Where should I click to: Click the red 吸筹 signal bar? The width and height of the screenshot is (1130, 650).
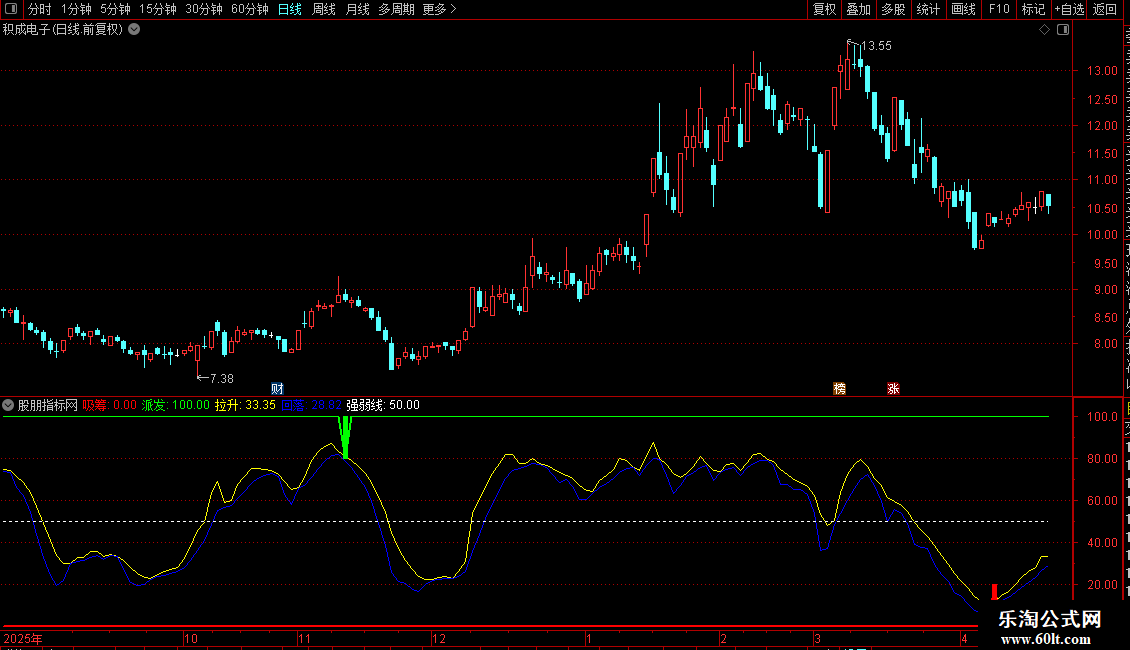click(995, 592)
